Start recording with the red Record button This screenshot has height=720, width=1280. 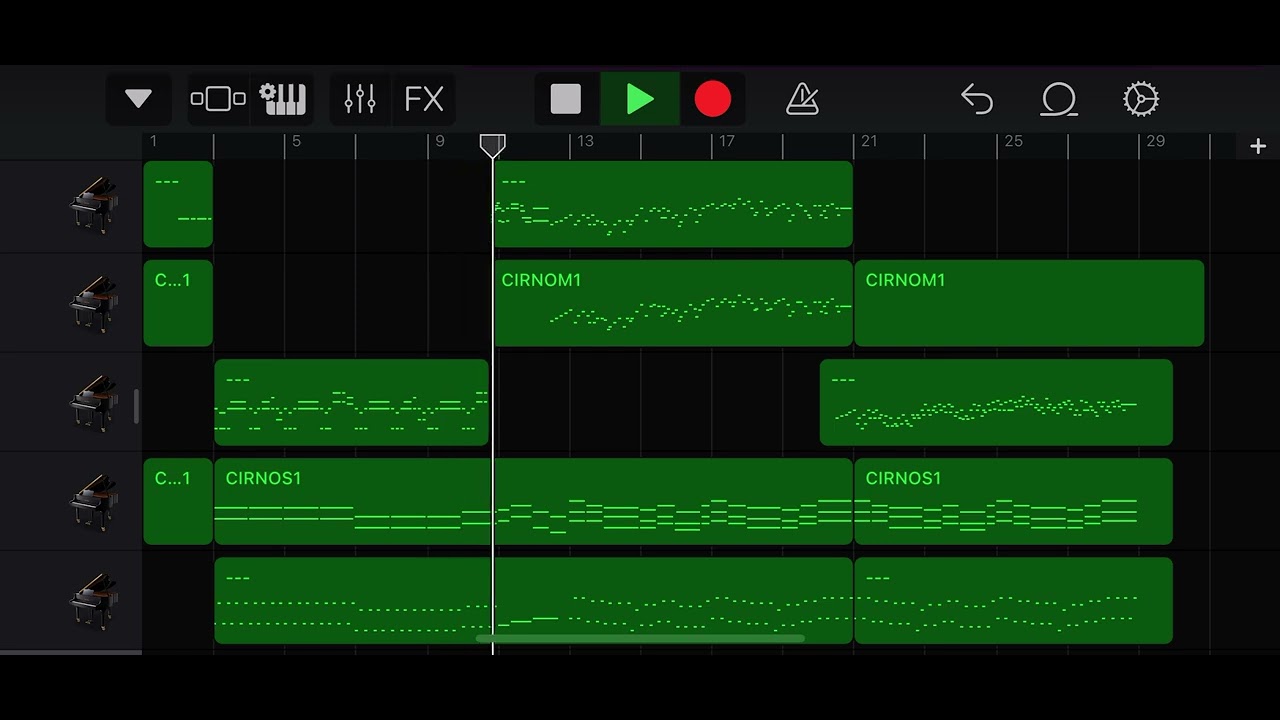coord(713,99)
